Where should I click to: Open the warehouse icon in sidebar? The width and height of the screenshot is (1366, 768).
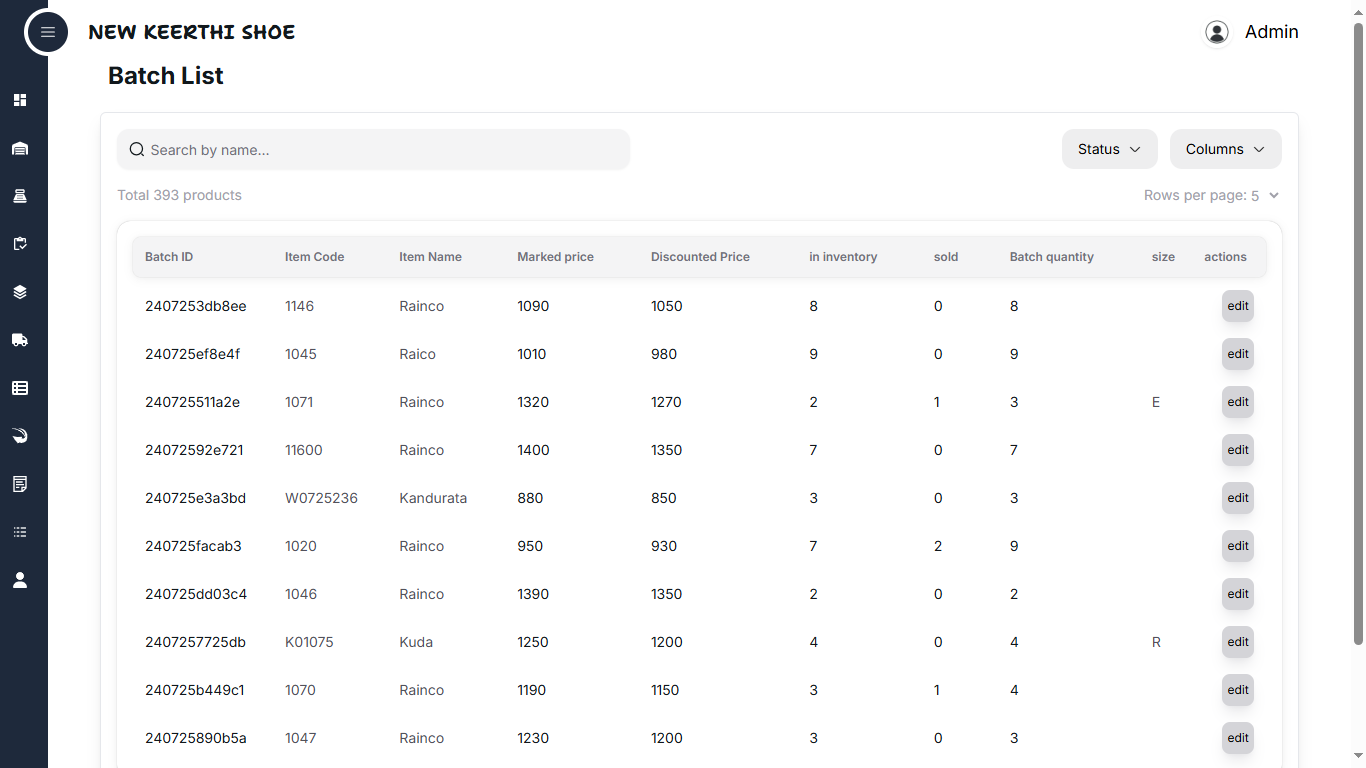click(20, 148)
